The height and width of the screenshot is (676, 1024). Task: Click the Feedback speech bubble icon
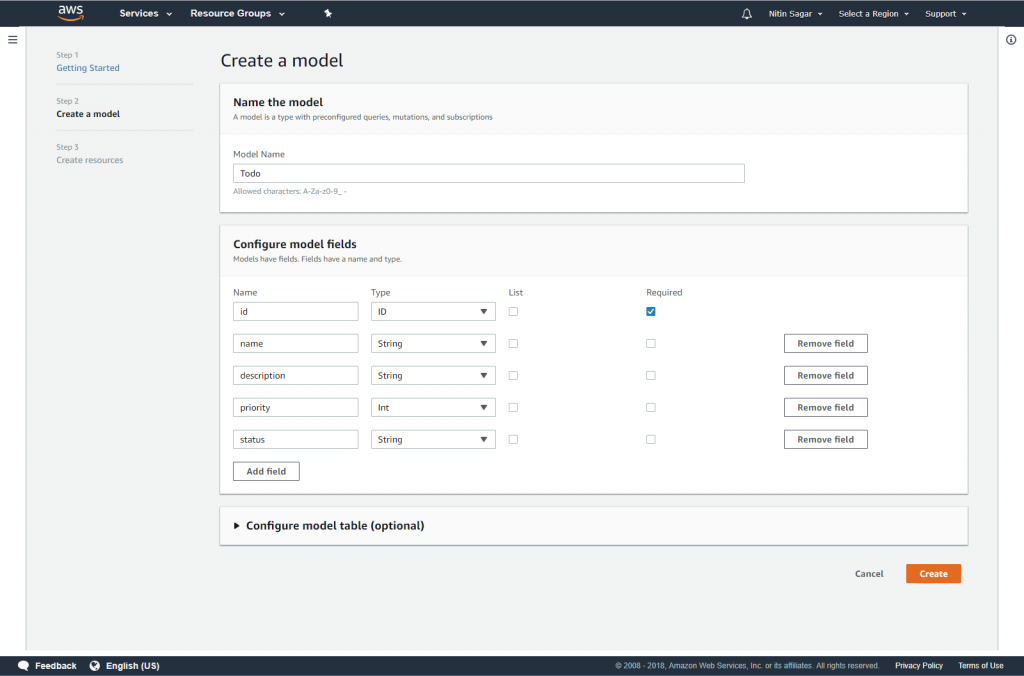23,665
